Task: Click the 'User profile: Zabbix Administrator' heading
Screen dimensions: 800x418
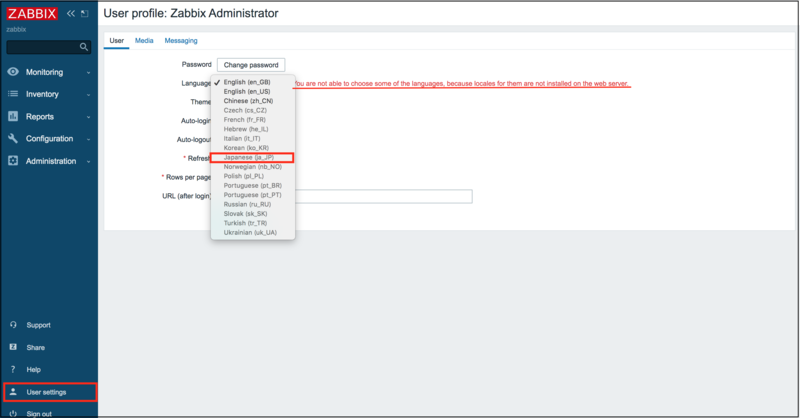Action: coord(191,13)
